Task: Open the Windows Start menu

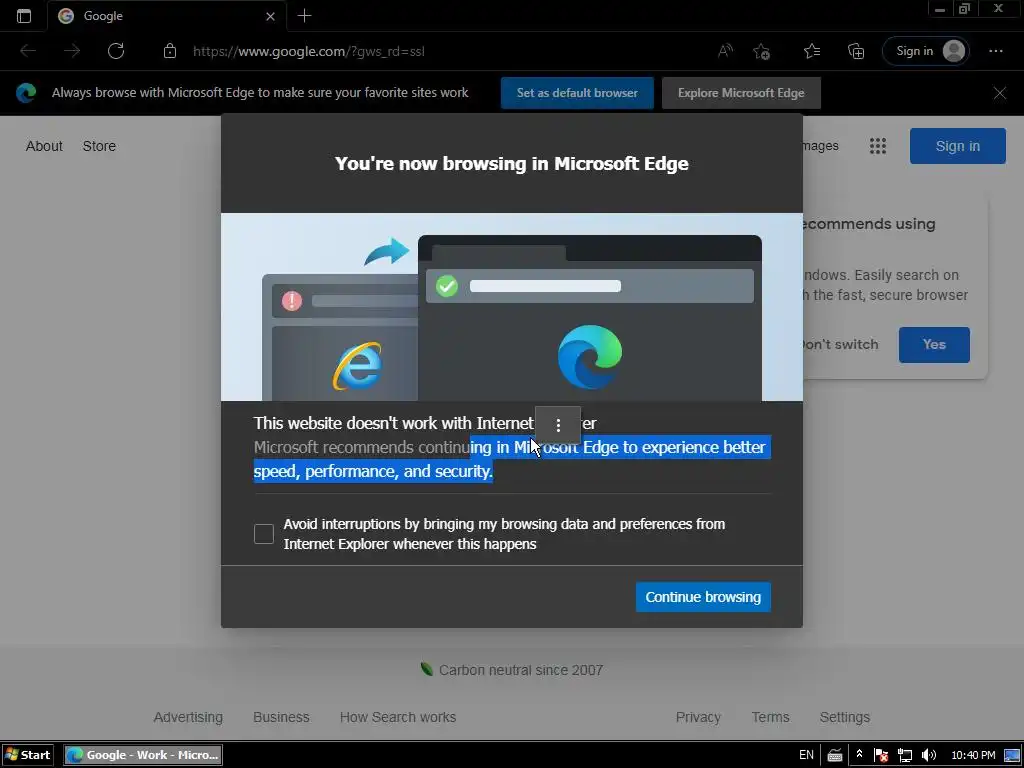Action: pyautogui.click(x=27, y=755)
